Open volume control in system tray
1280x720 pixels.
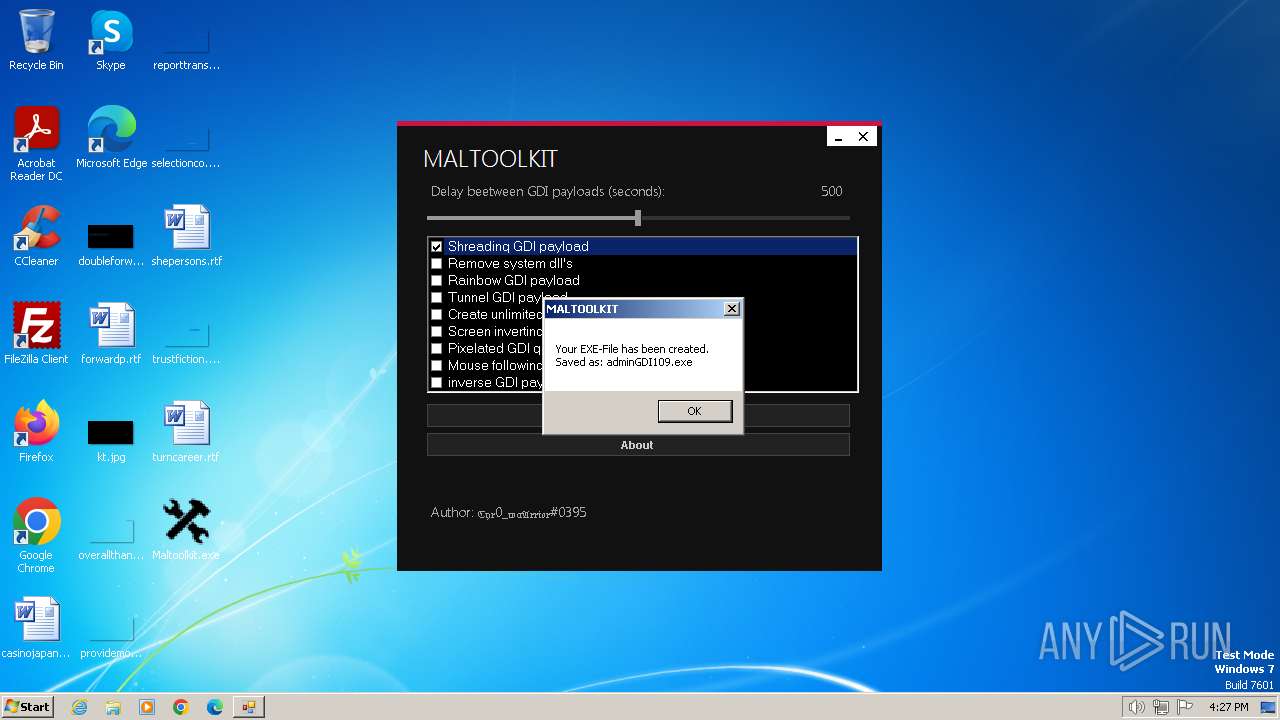[x=1136, y=707]
